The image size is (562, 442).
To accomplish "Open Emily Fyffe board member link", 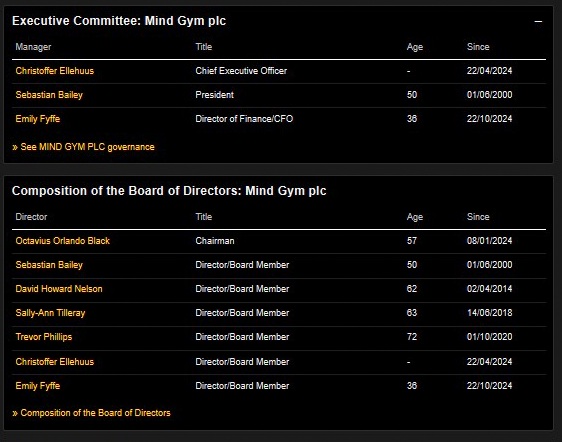I will pyautogui.click(x=38, y=385).
